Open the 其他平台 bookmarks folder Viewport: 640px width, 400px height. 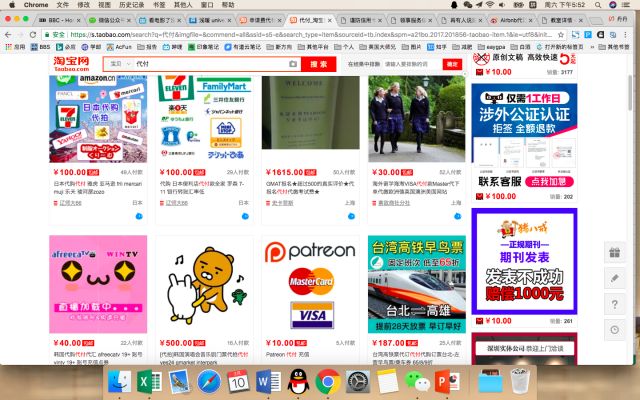pyautogui.click(x=313, y=47)
